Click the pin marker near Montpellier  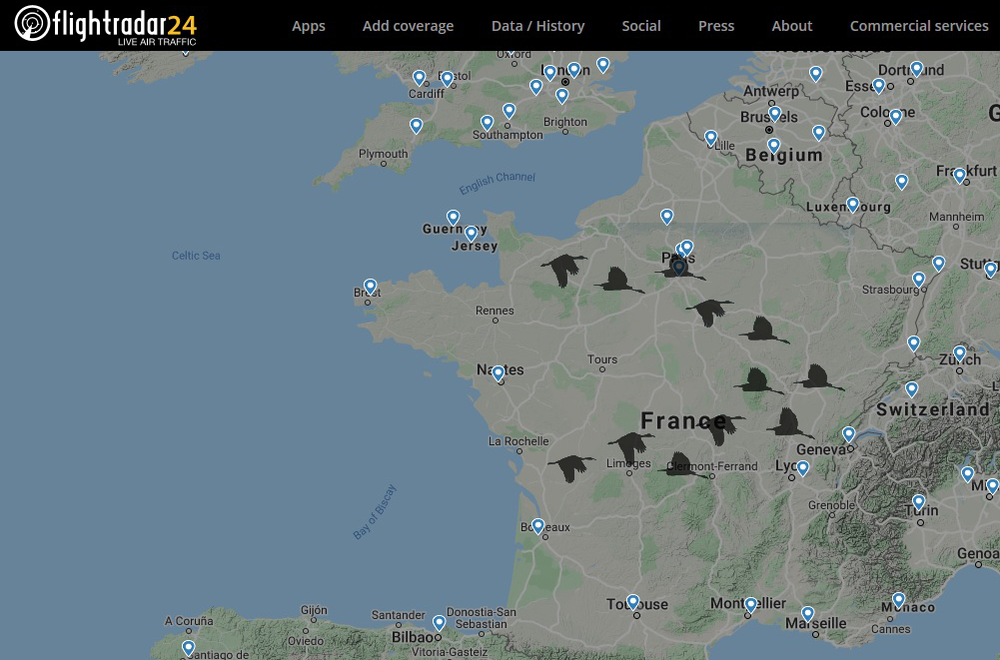point(749,603)
